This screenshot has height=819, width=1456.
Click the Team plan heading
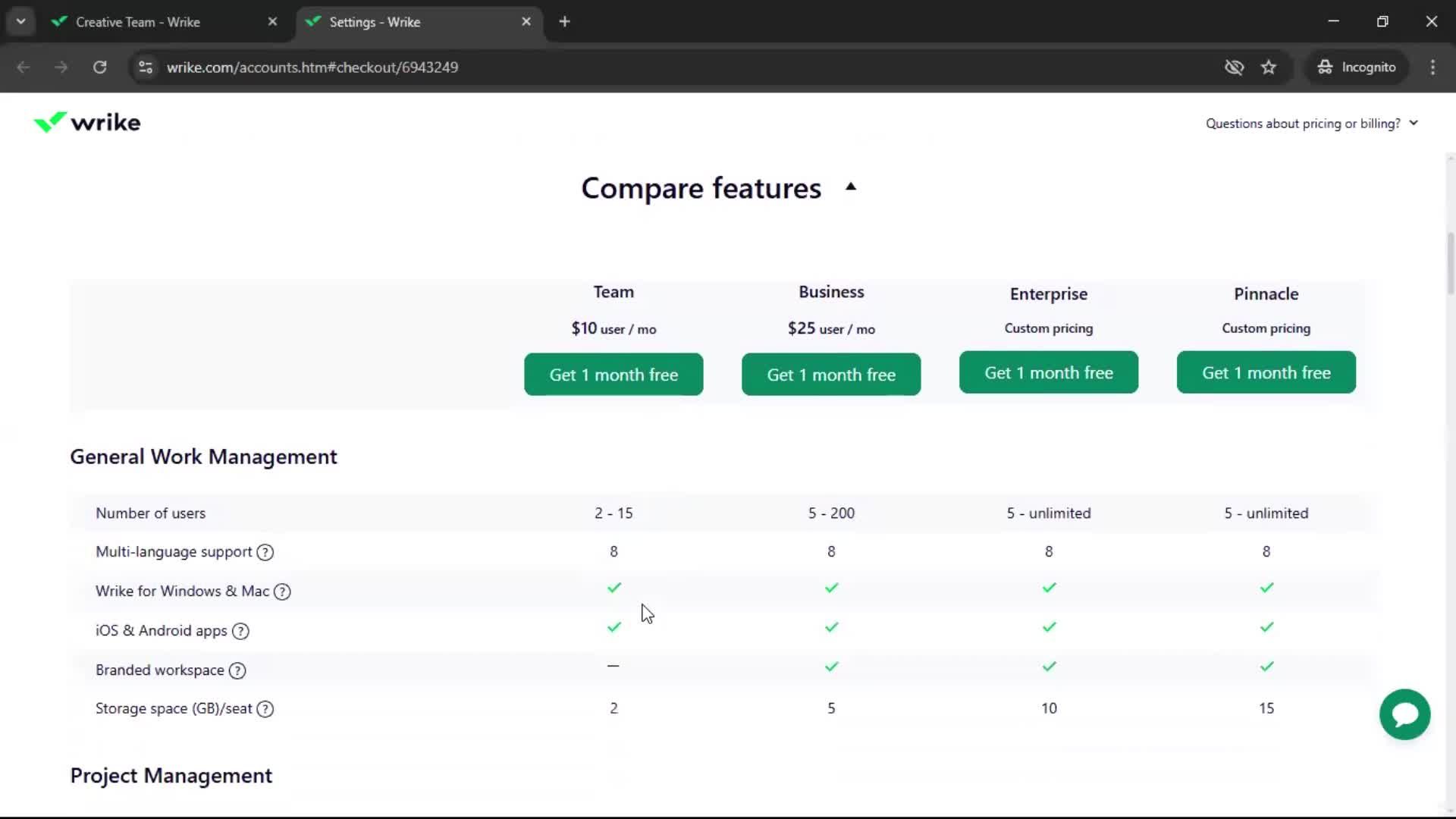coord(613,292)
